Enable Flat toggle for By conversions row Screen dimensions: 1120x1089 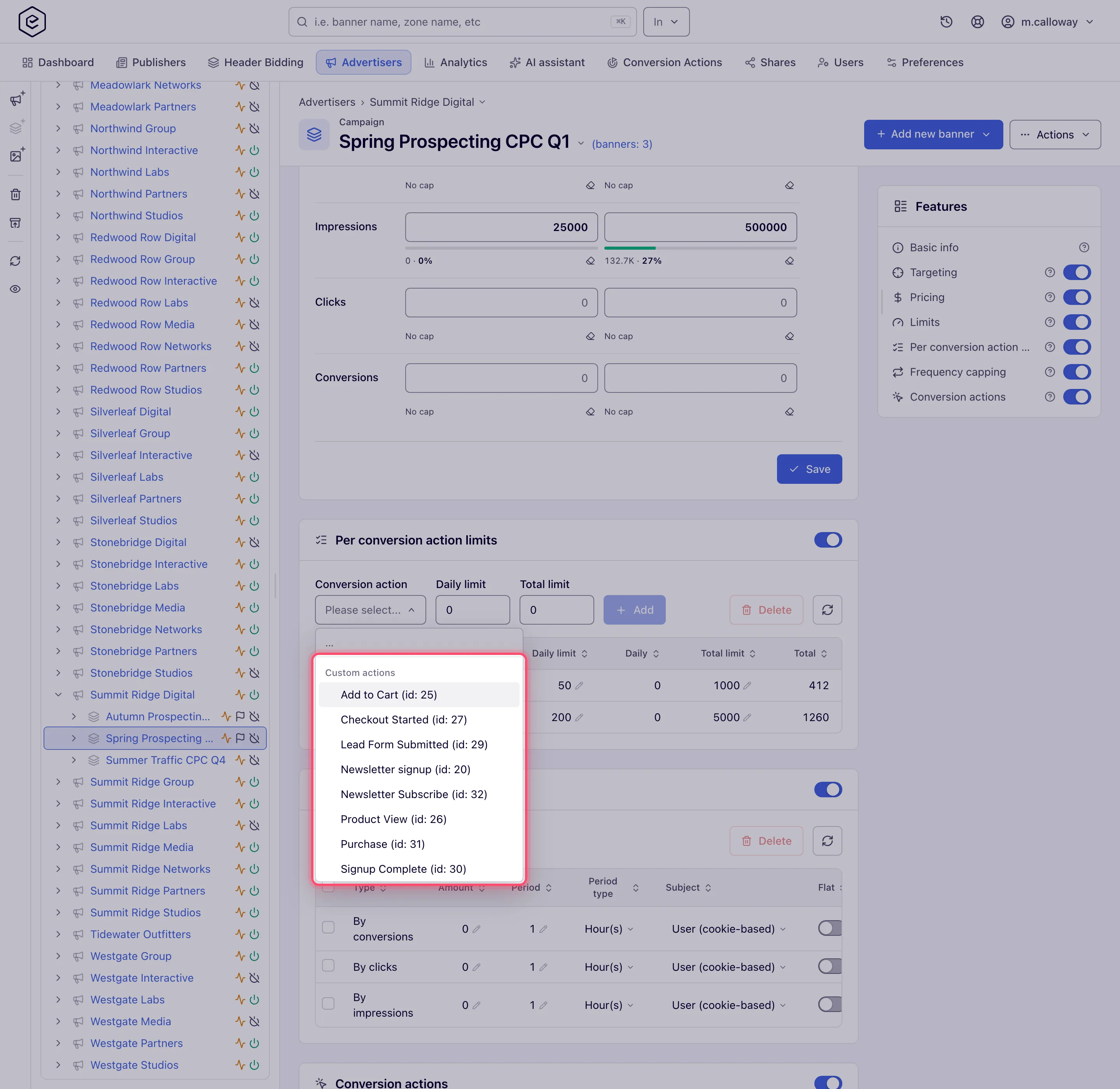coord(830,928)
